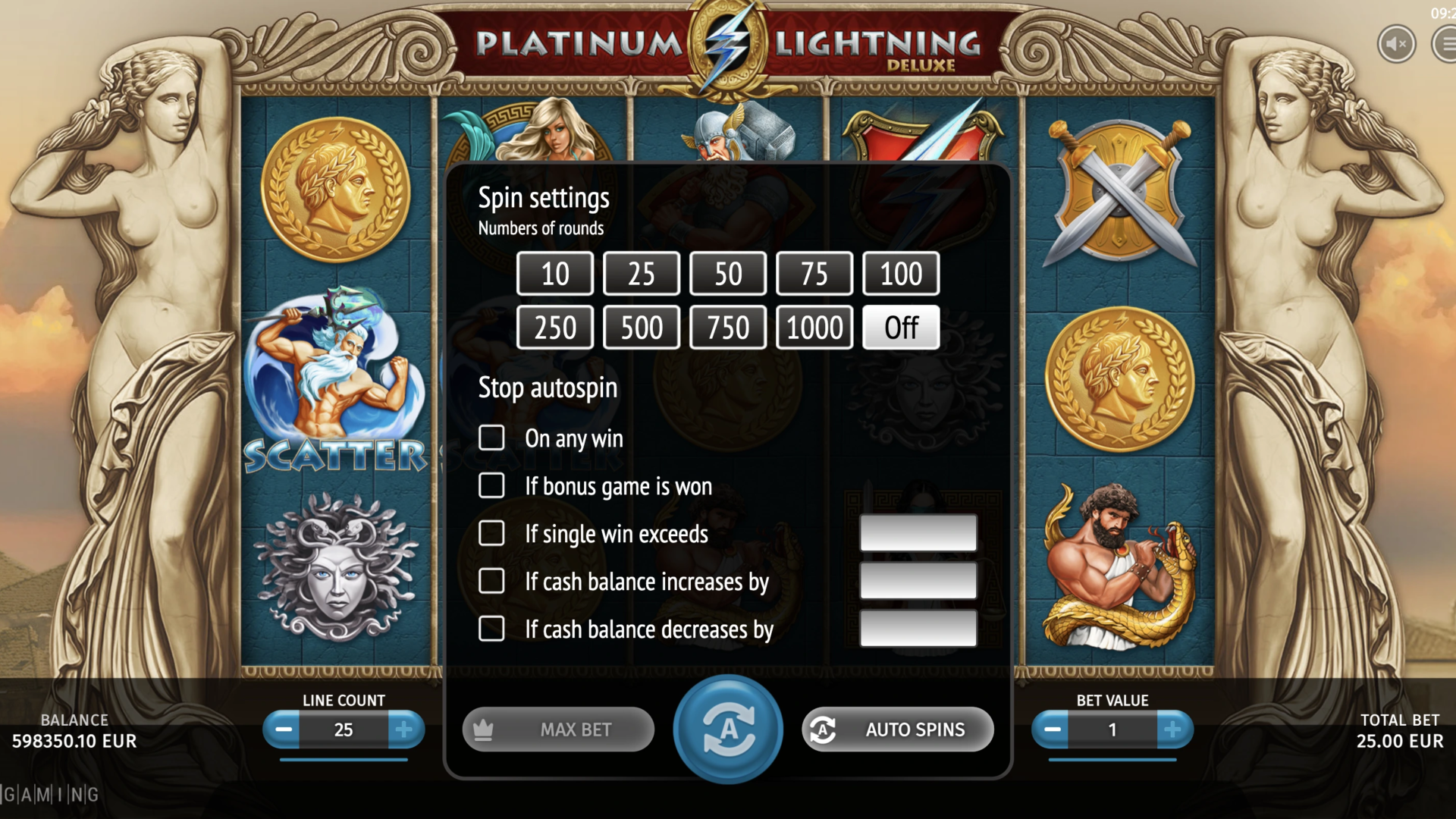
Task: Decrease bet value with minus button
Action: tap(1051, 730)
